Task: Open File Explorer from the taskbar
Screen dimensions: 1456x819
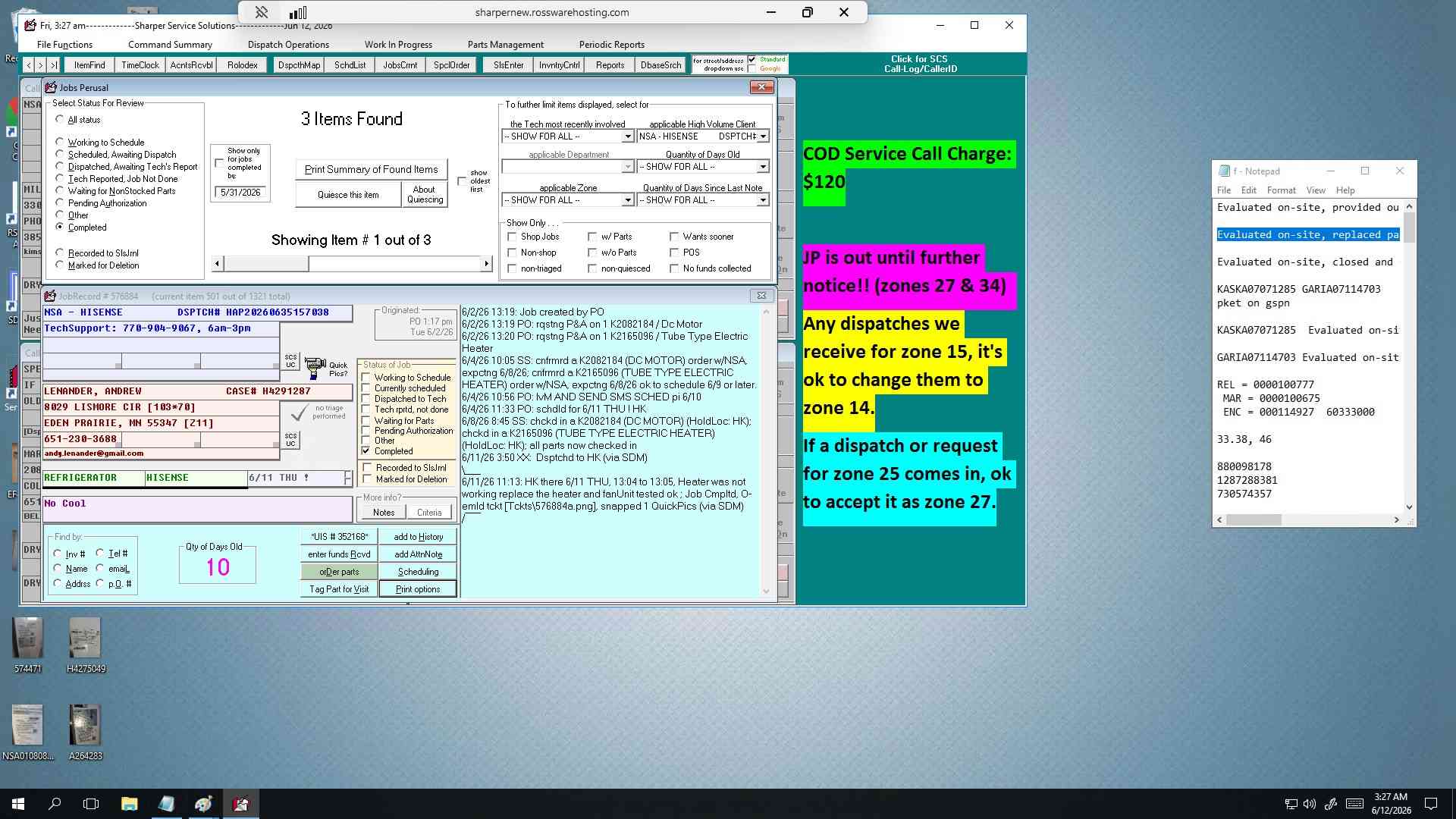Action: tap(129, 804)
